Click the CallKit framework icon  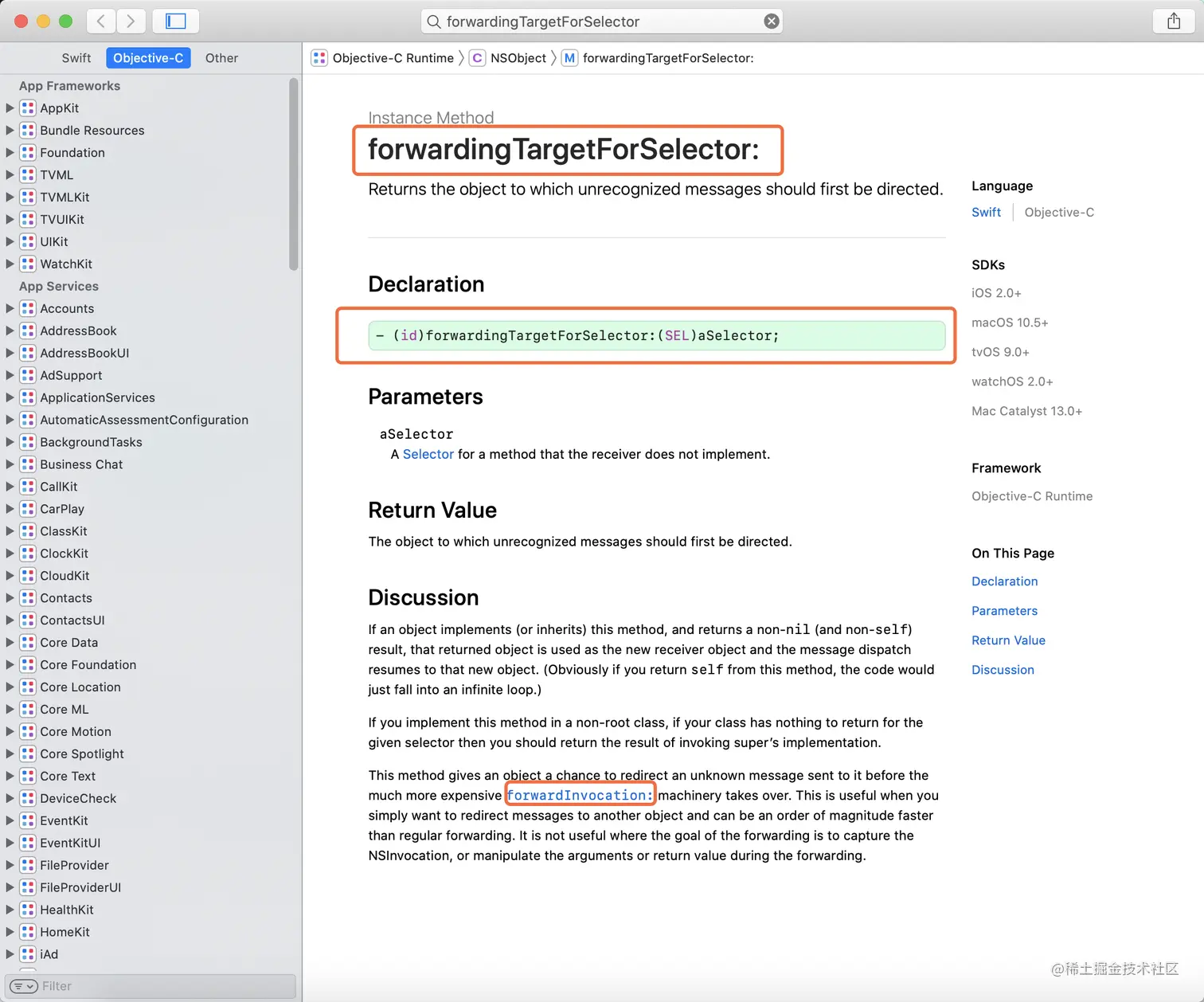(28, 487)
